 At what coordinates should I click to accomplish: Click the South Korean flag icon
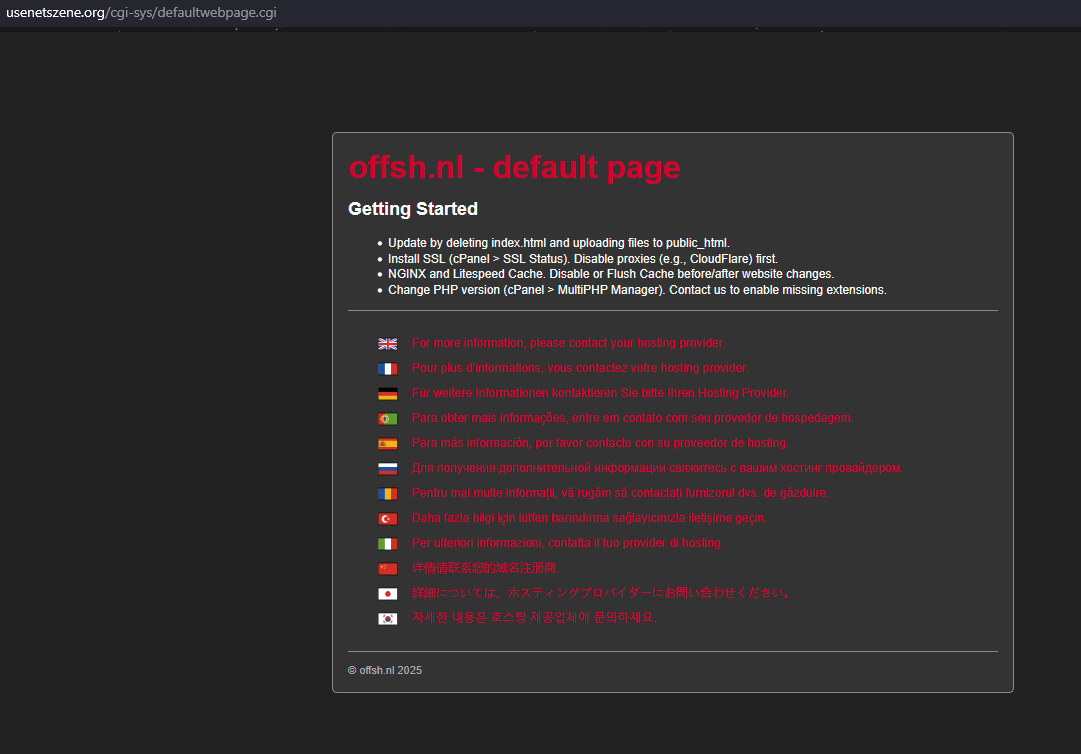pyautogui.click(x=388, y=619)
